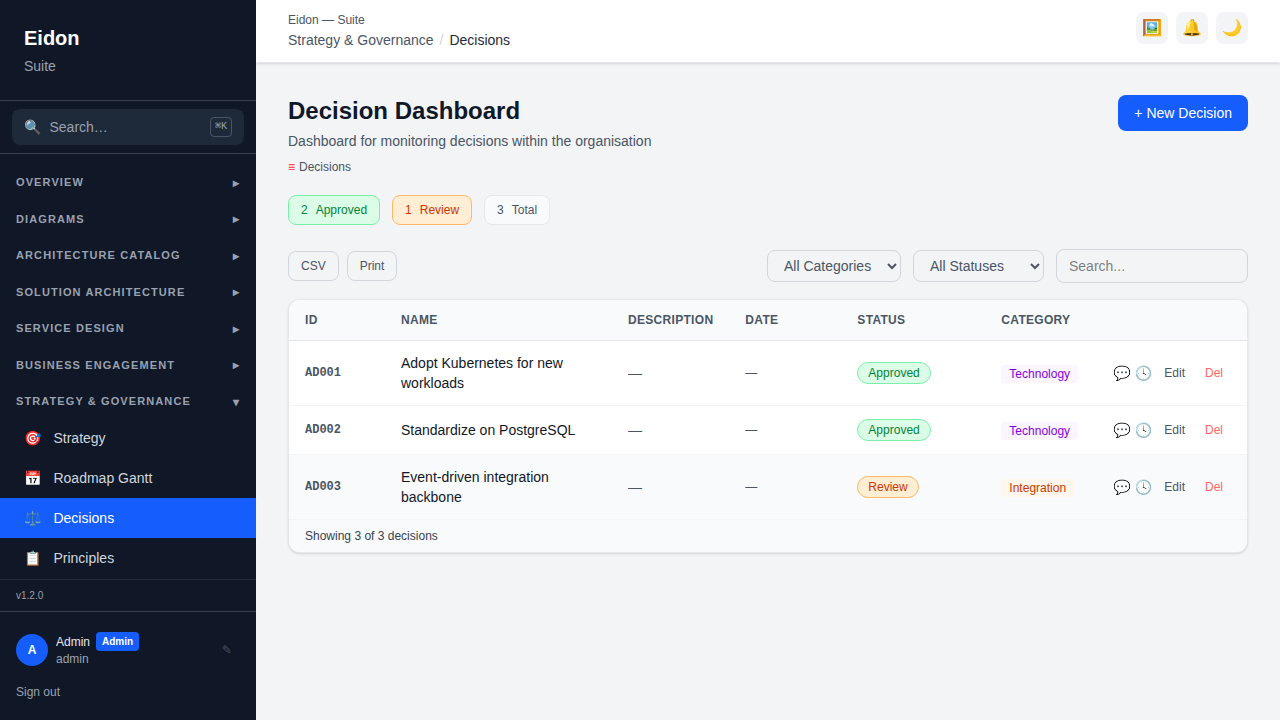The height and width of the screenshot is (720, 1280).
Task: Filter by the Approved count chip
Action: [x=334, y=210]
